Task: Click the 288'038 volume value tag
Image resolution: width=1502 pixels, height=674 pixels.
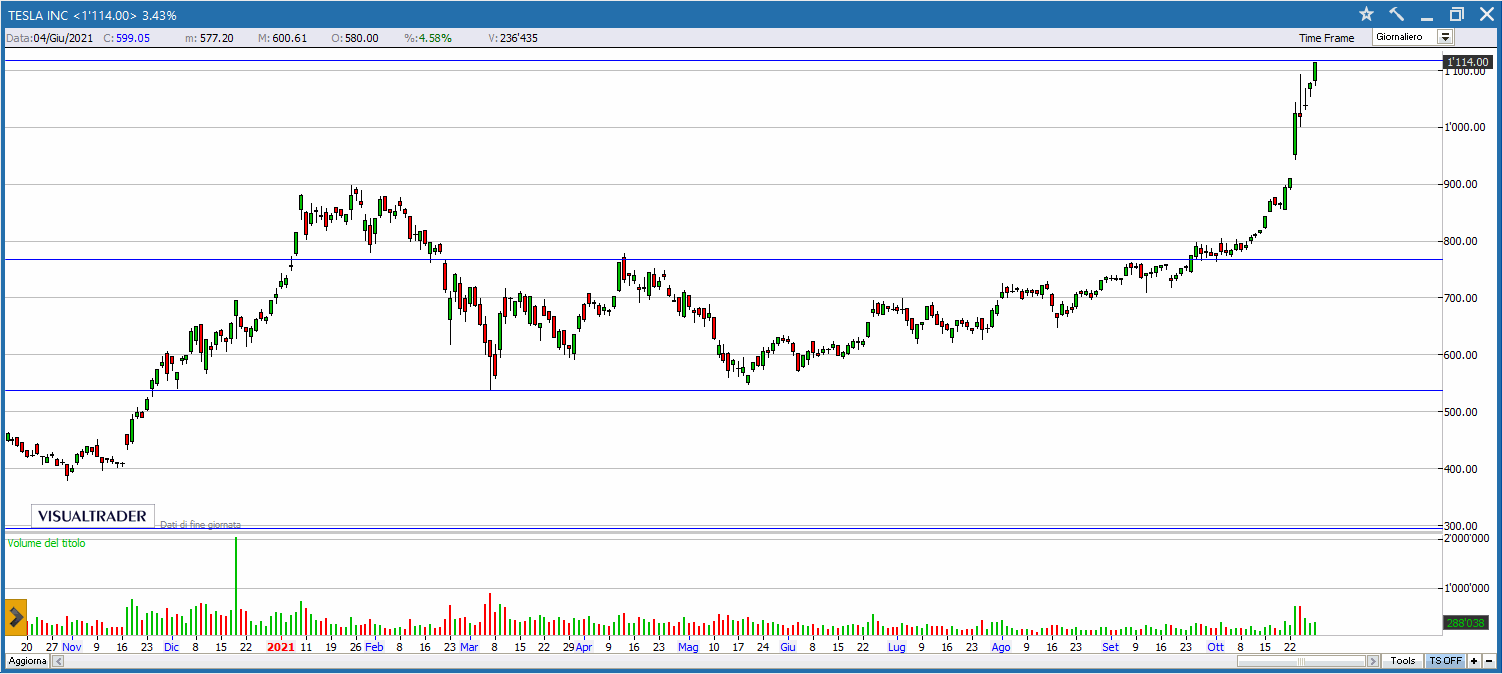Action: pos(1468,623)
